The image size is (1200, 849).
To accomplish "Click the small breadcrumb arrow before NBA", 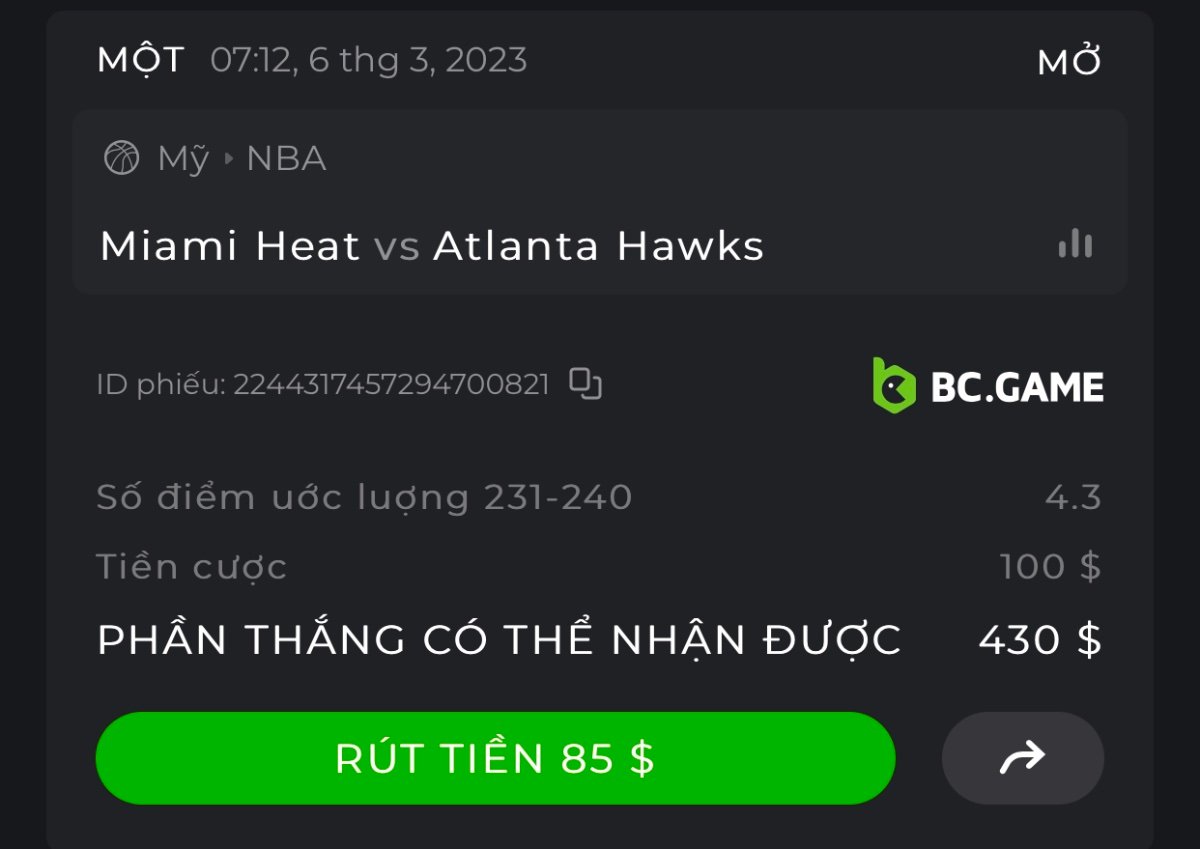I will click(x=228, y=158).
